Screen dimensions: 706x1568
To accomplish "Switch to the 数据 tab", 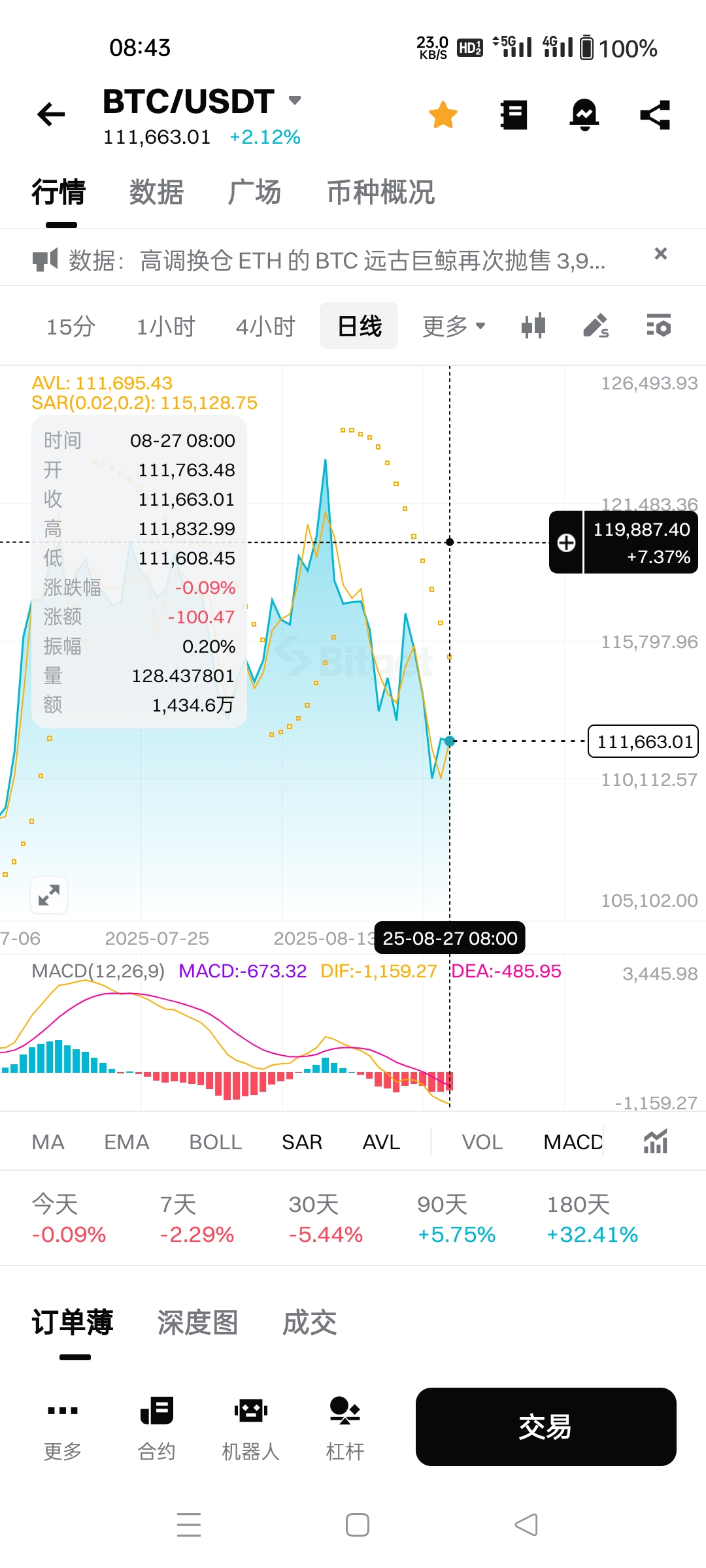I will 156,193.
